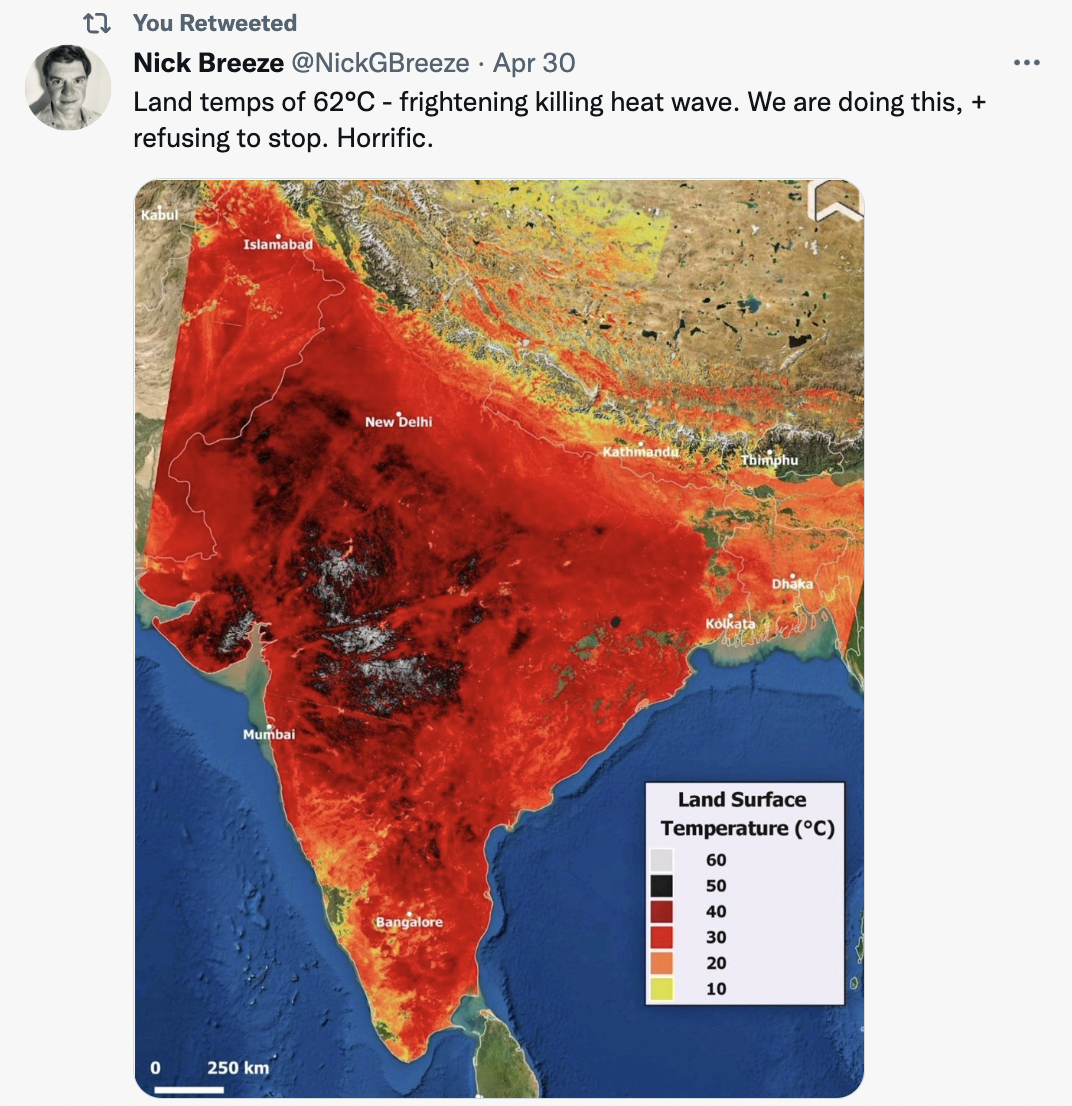The width and height of the screenshot is (1072, 1106).
Task: Select the black 50°C legend swatch
Action: pyautogui.click(x=662, y=886)
